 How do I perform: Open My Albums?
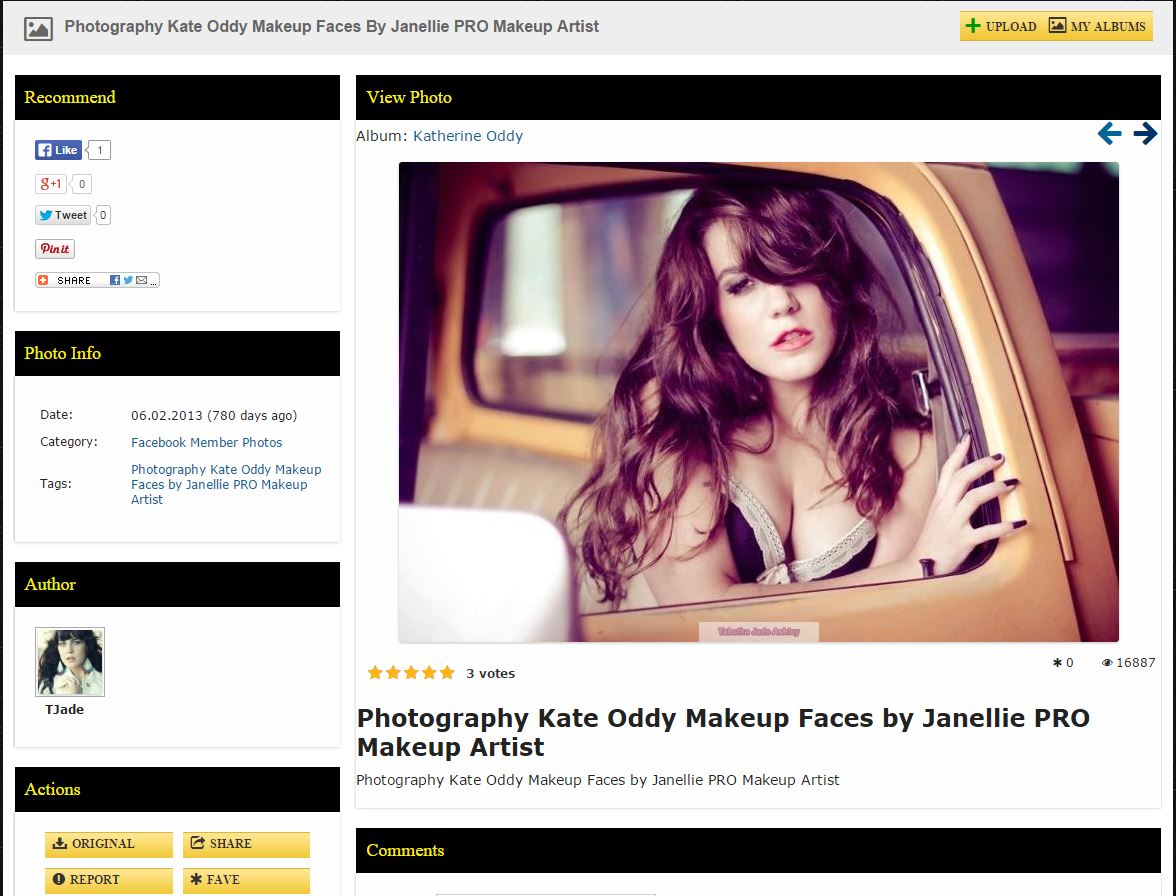pyautogui.click(x=1097, y=26)
